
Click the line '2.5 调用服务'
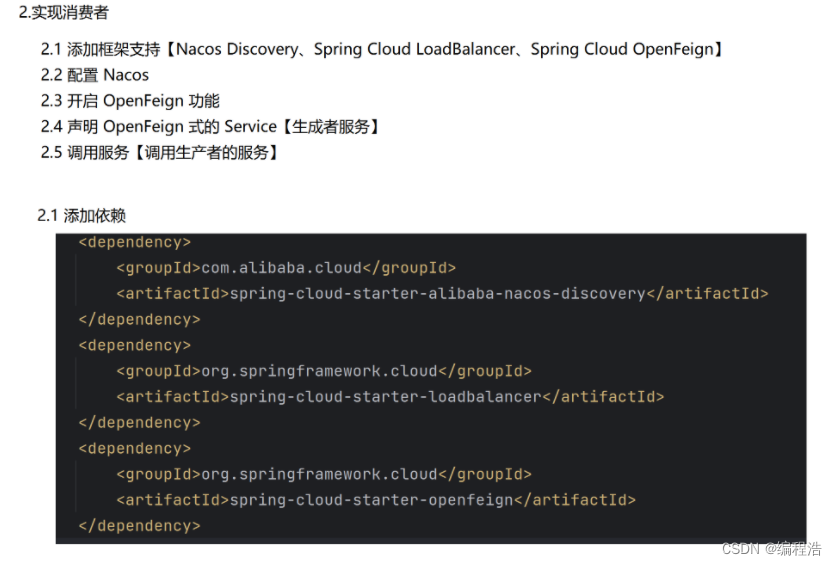coord(160,153)
